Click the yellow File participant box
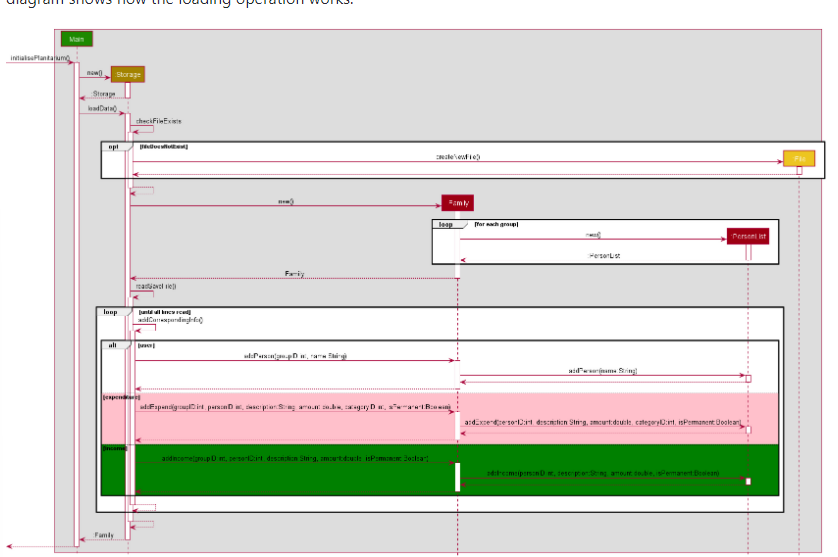 799,159
